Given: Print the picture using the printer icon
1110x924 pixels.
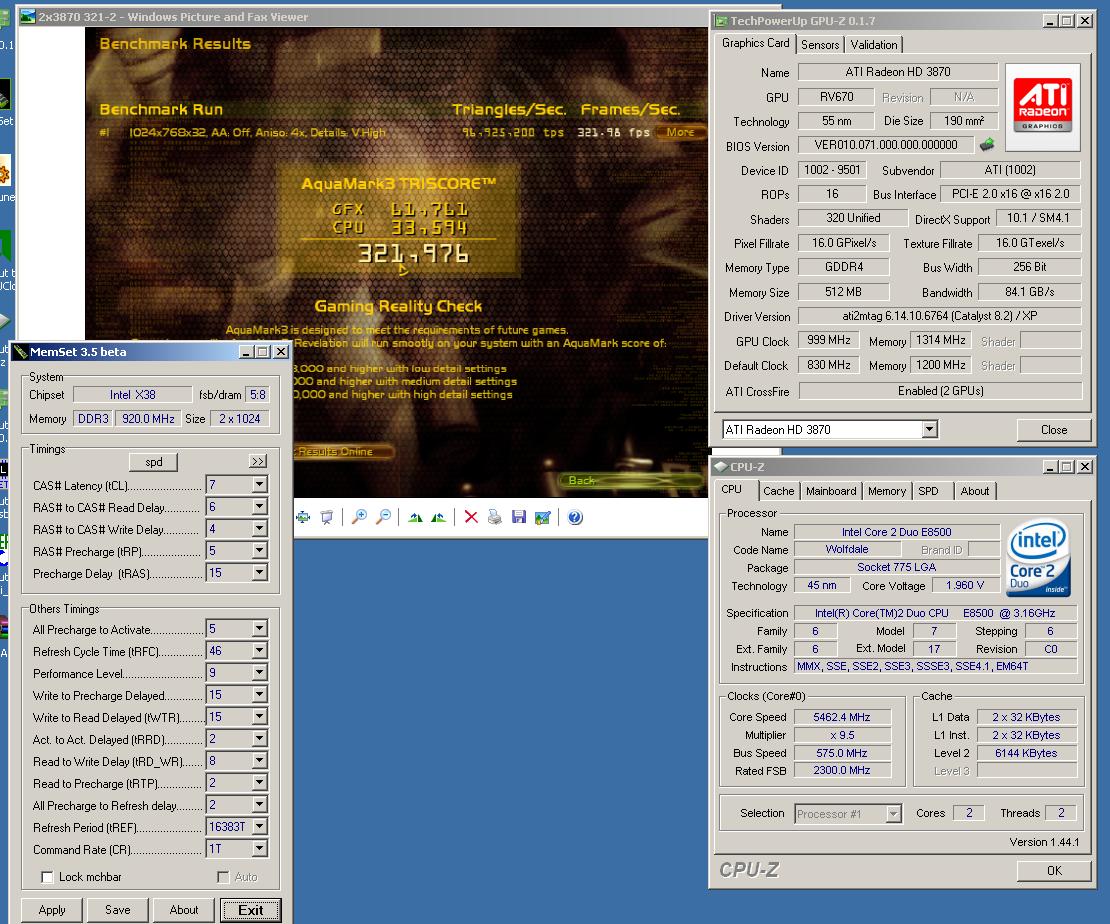Looking at the screenshot, I should (x=495, y=518).
